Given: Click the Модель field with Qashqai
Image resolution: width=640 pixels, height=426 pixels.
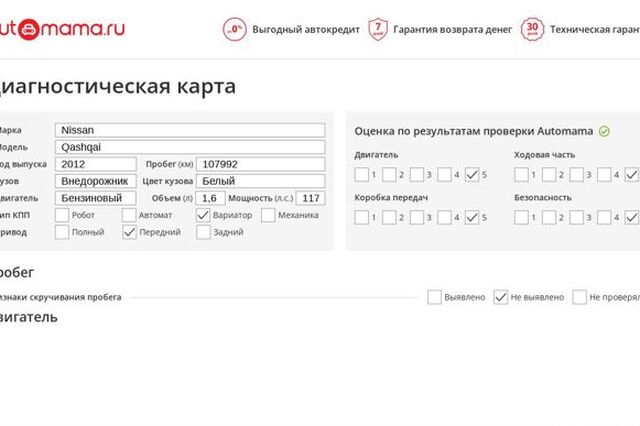Looking at the screenshot, I should (x=190, y=147).
